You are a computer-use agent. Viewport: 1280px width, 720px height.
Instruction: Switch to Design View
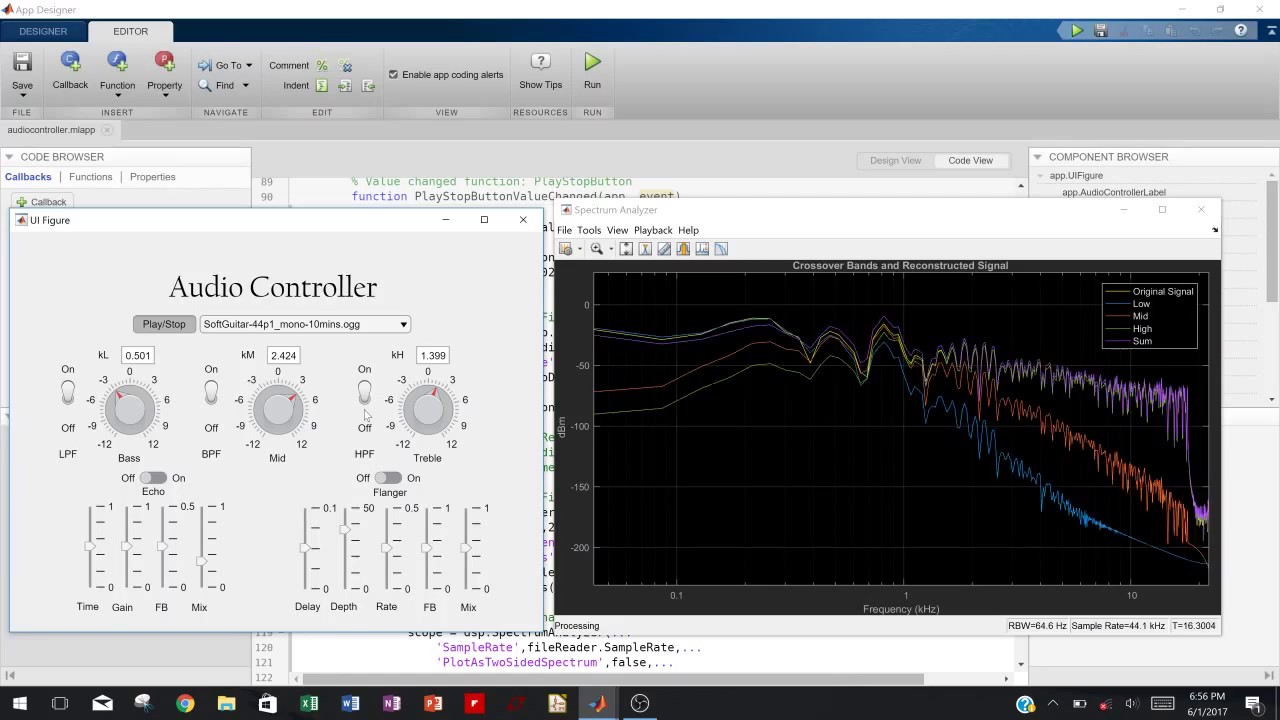895,160
